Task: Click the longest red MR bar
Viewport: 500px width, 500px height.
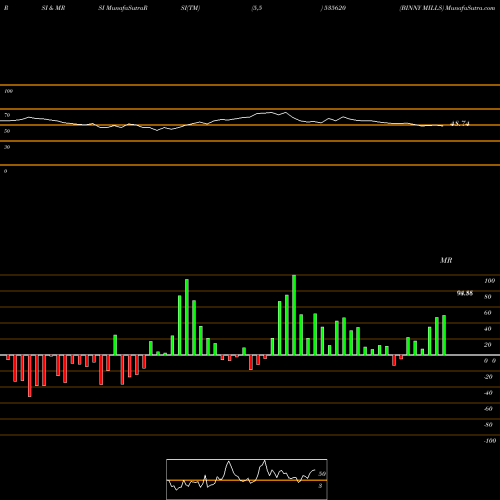Action: 30,376
